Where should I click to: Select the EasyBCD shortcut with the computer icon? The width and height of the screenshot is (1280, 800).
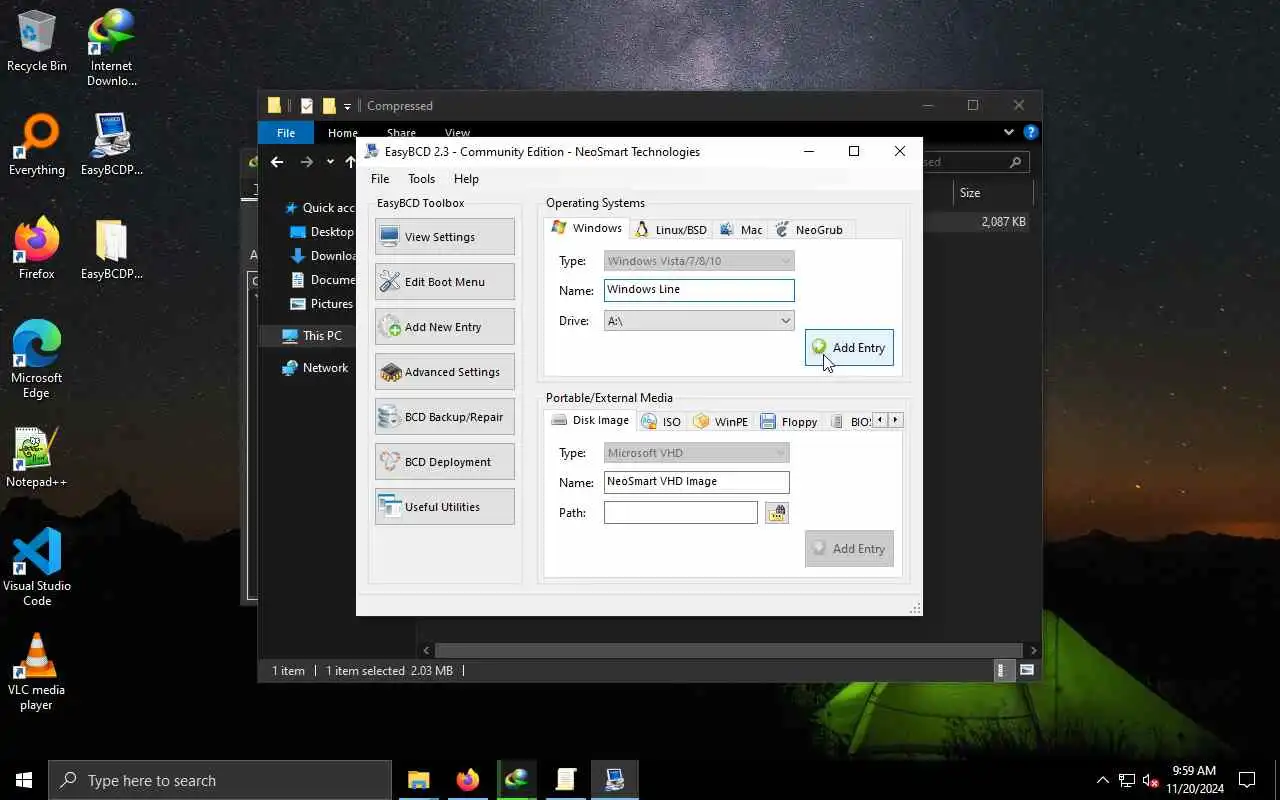point(111,146)
